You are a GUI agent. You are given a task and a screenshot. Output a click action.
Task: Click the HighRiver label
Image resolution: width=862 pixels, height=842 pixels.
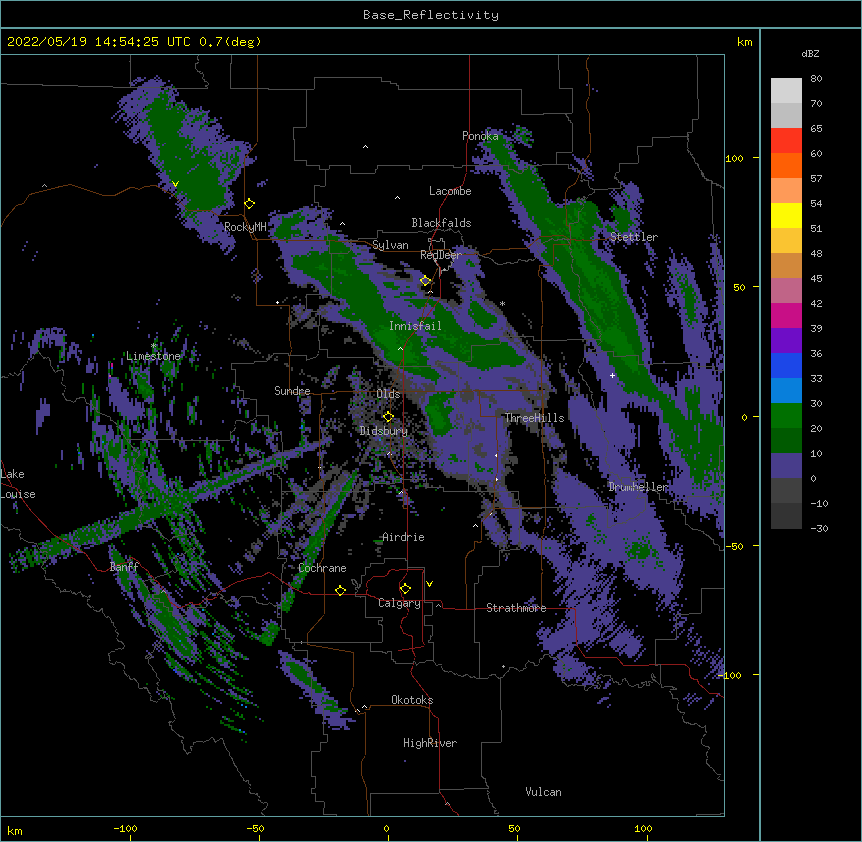[430, 743]
